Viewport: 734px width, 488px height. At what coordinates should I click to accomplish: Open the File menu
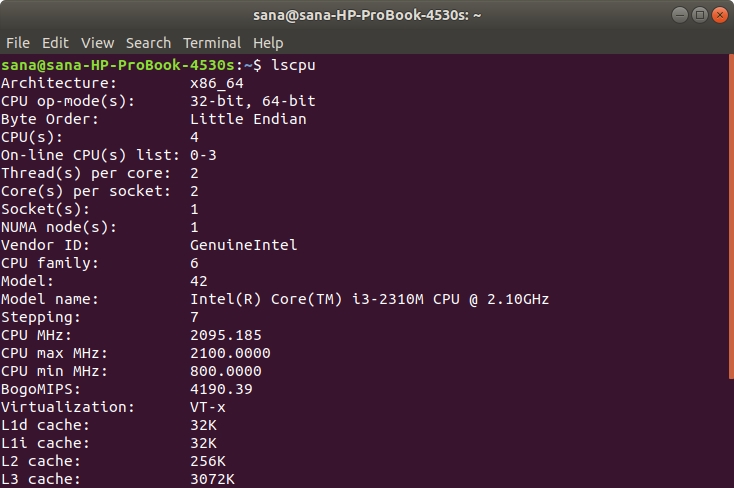[18, 43]
